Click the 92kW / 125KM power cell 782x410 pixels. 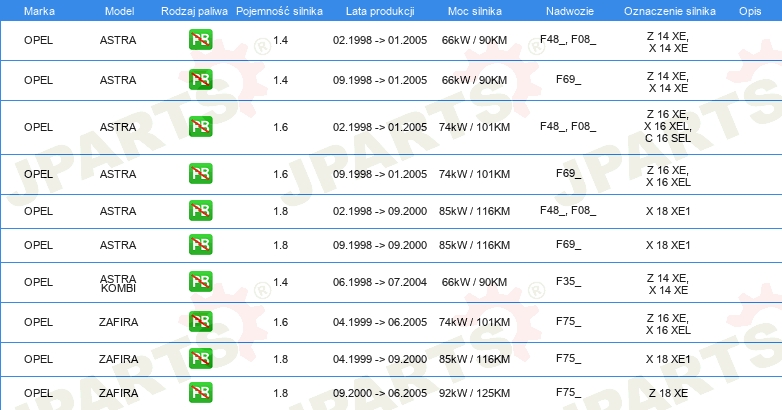pyautogui.click(x=474, y=393)
